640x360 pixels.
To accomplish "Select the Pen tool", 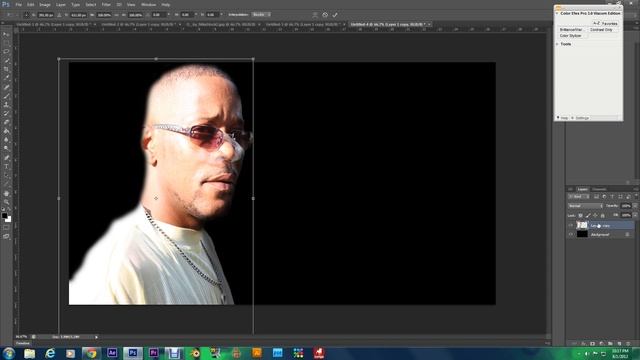I will 6,158.
